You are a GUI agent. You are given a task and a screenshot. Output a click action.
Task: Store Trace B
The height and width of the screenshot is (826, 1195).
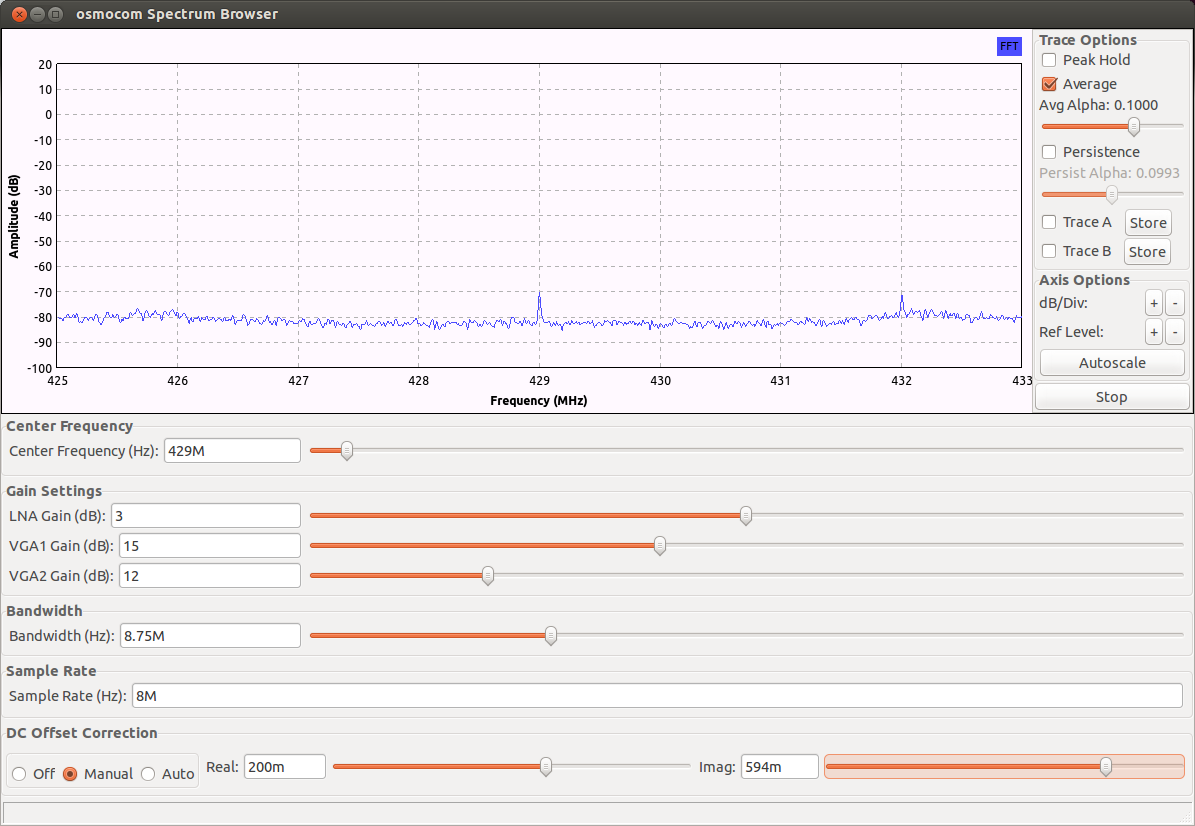click(1147, 251)
